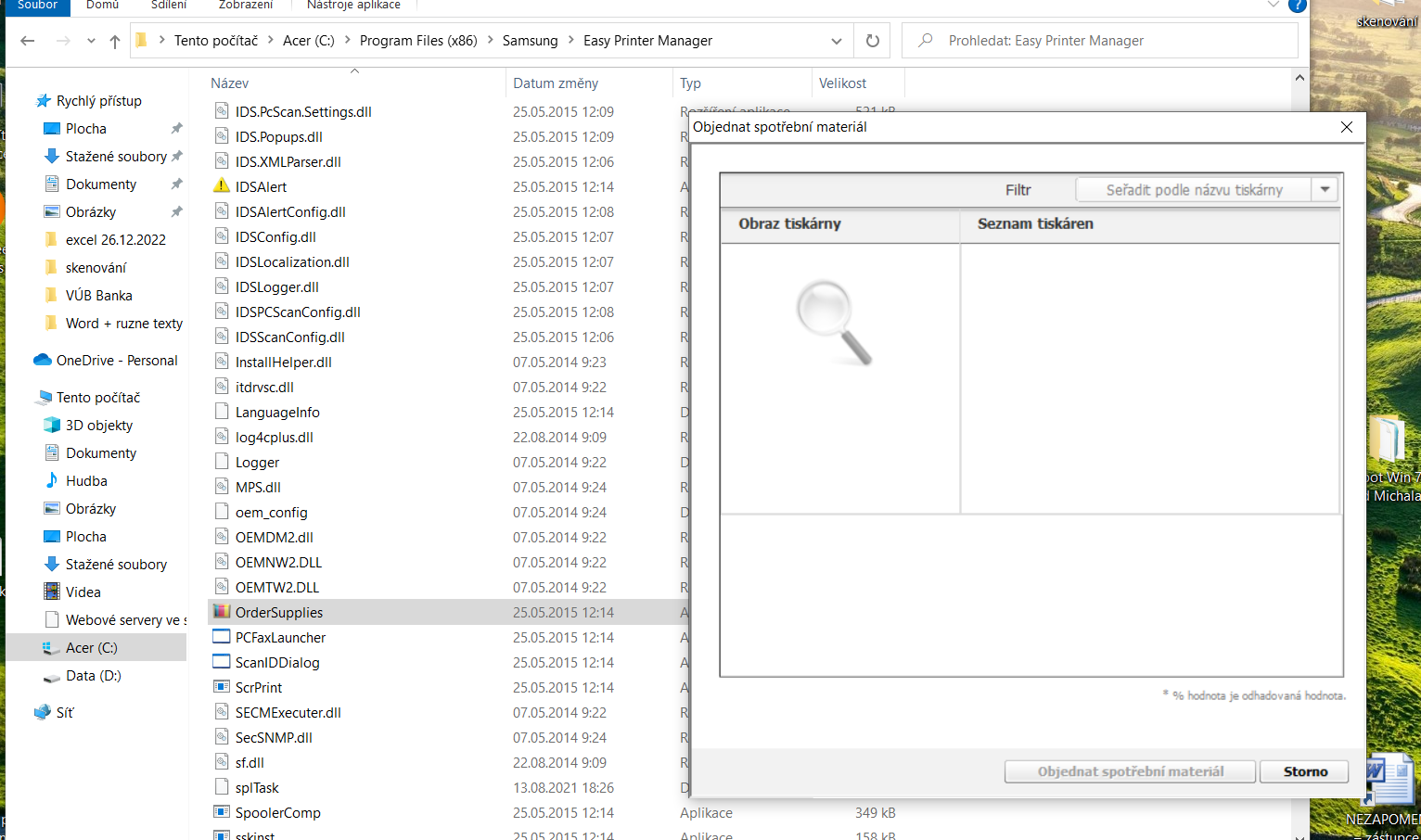1421x840 pixels.
Task: Expand the address bar history dropdown
Action: tap(837, 41)
